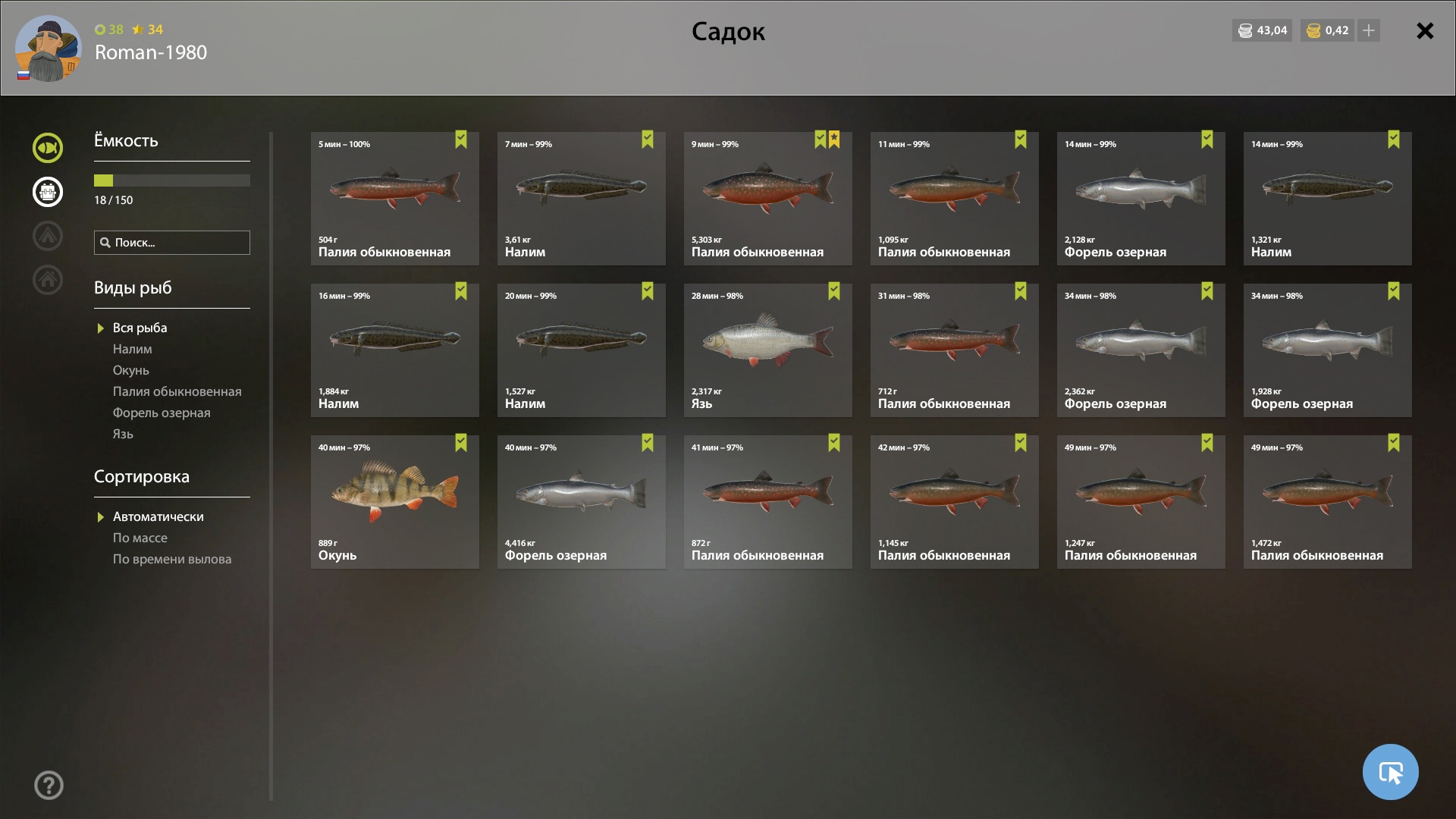Toggle bookmark flag on 889 г Окунь
Viewport: 1456px width, 819px height.
pyautogui.click(x=461, y=443)
